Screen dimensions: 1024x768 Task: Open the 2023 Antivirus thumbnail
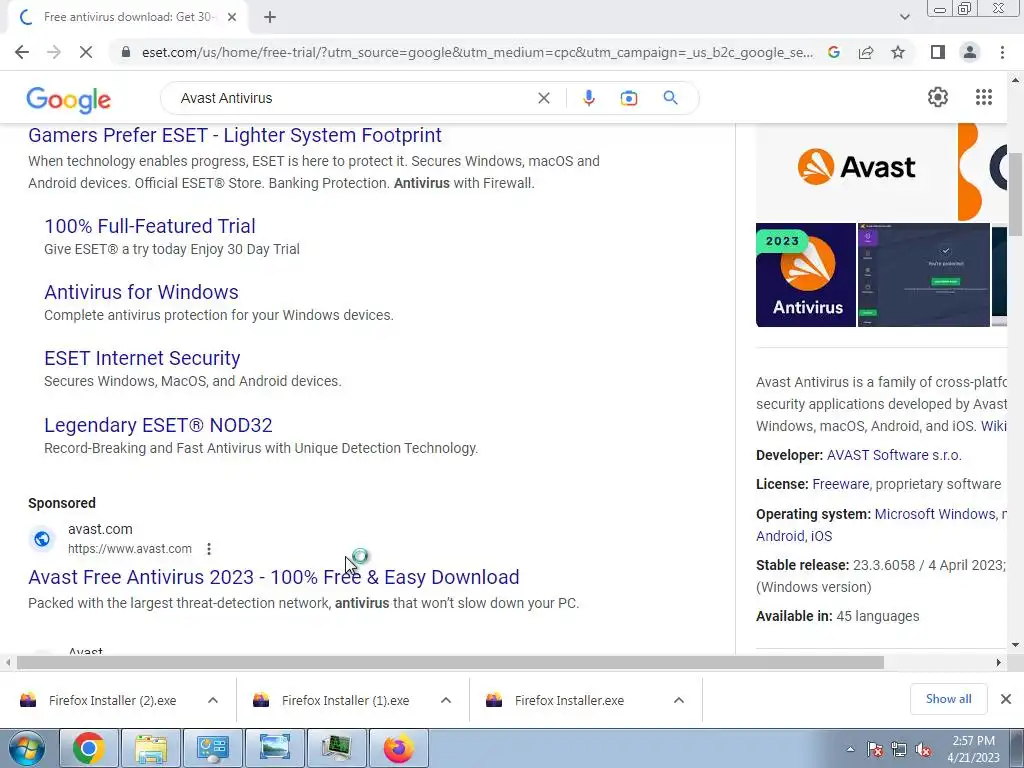coord(806,275)
